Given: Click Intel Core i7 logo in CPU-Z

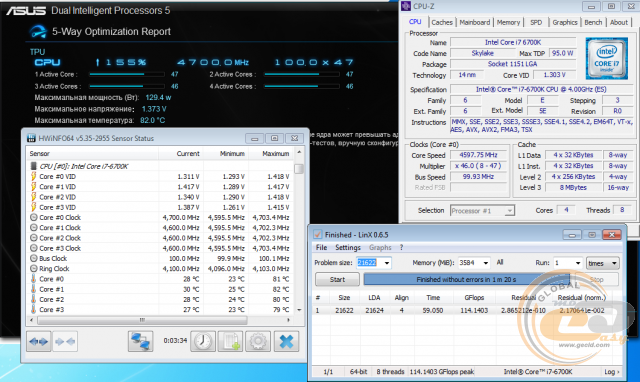Looking at the screenshot, I should 607,58.
